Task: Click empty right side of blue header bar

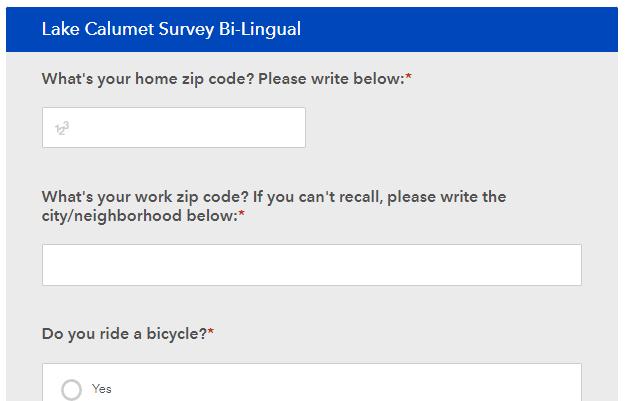Action: click(480, 29)
